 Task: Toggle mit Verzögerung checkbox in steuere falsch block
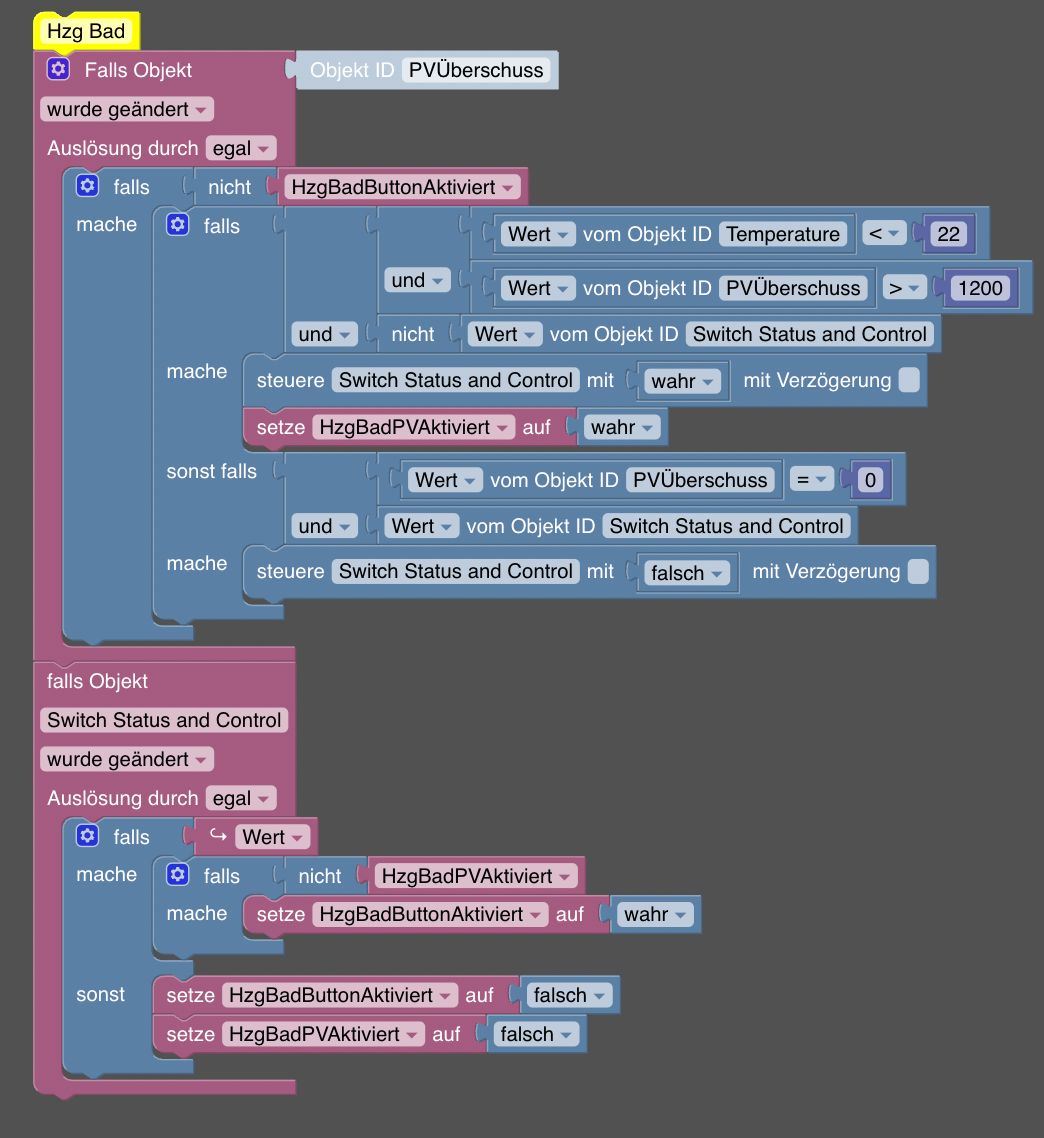tap(918, 571)
